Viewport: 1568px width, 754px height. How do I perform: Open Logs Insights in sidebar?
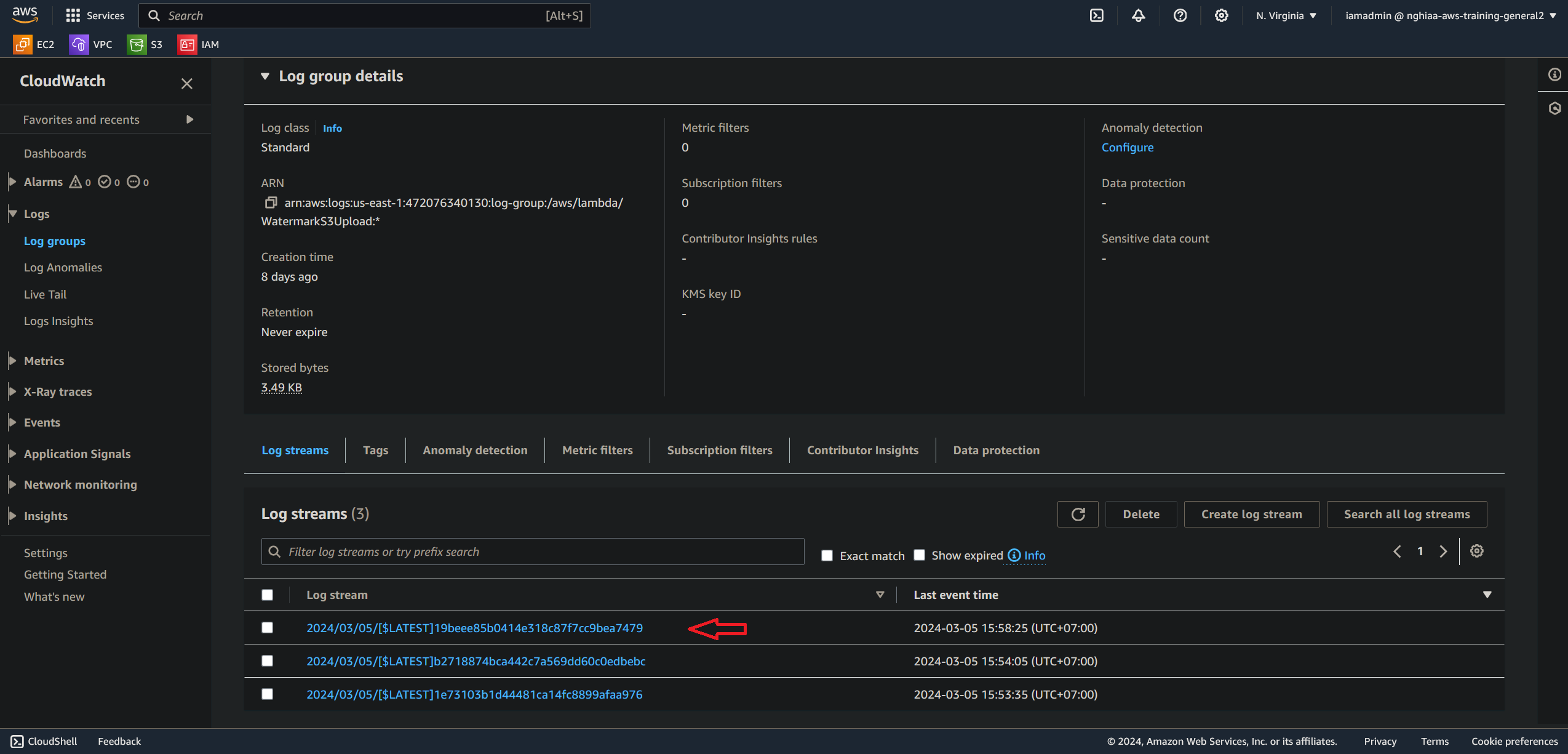pos(58,321)
